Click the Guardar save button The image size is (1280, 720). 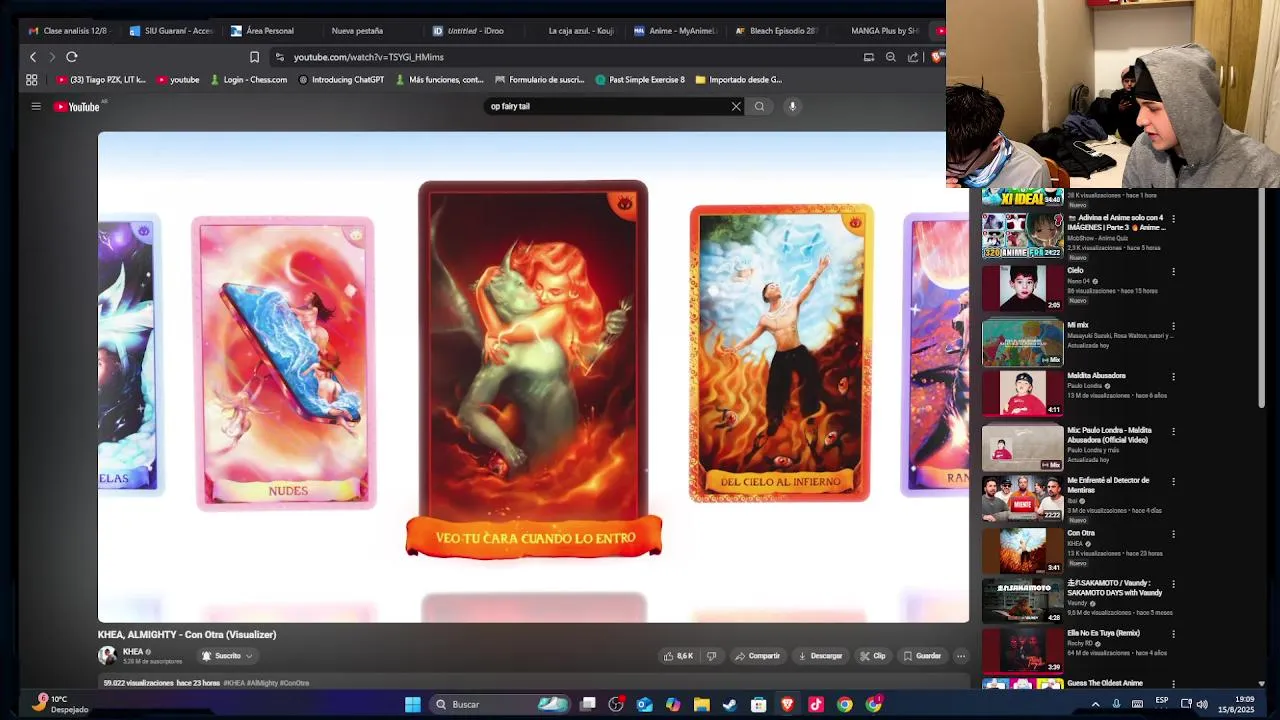(922, 656)
